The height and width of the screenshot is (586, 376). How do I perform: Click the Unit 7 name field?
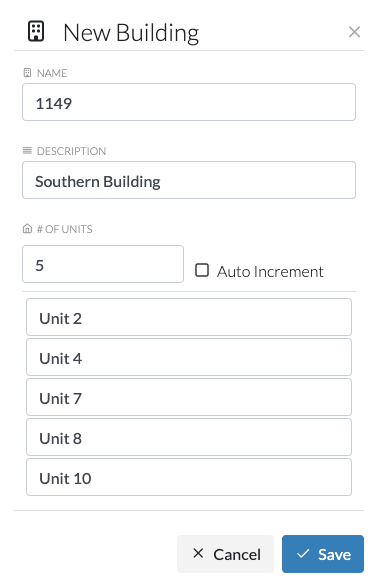(x=189, y=397)
